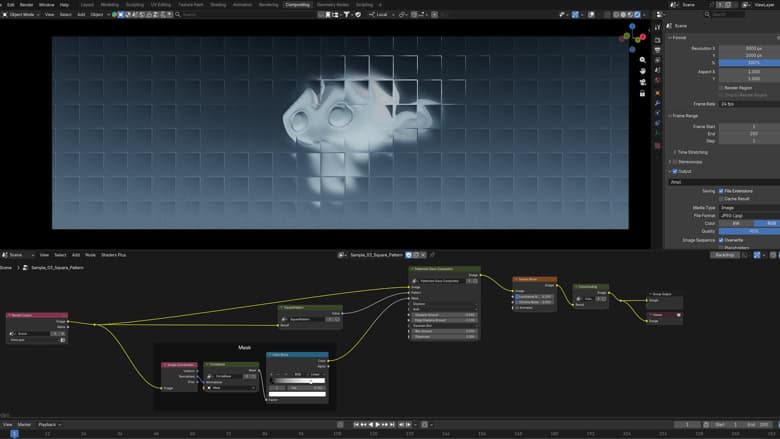Open the Playback dropdown in timeline

click(x=49, y=425)
